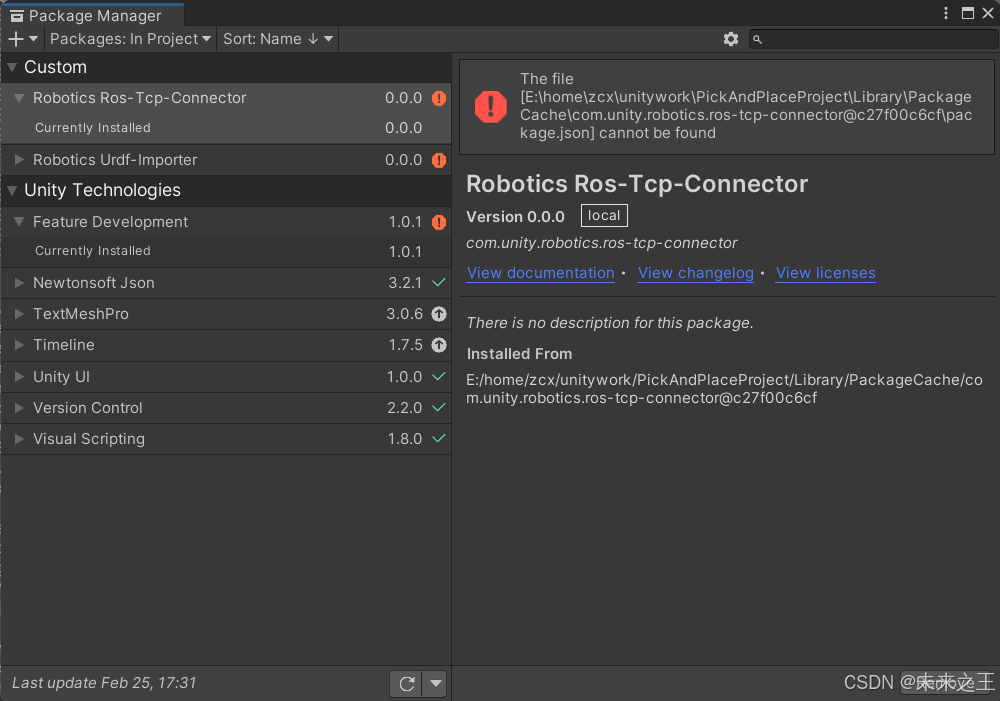Click the error icon beside Feature Development
Viewport: 1000px width, 701px height.
(439, 222)
